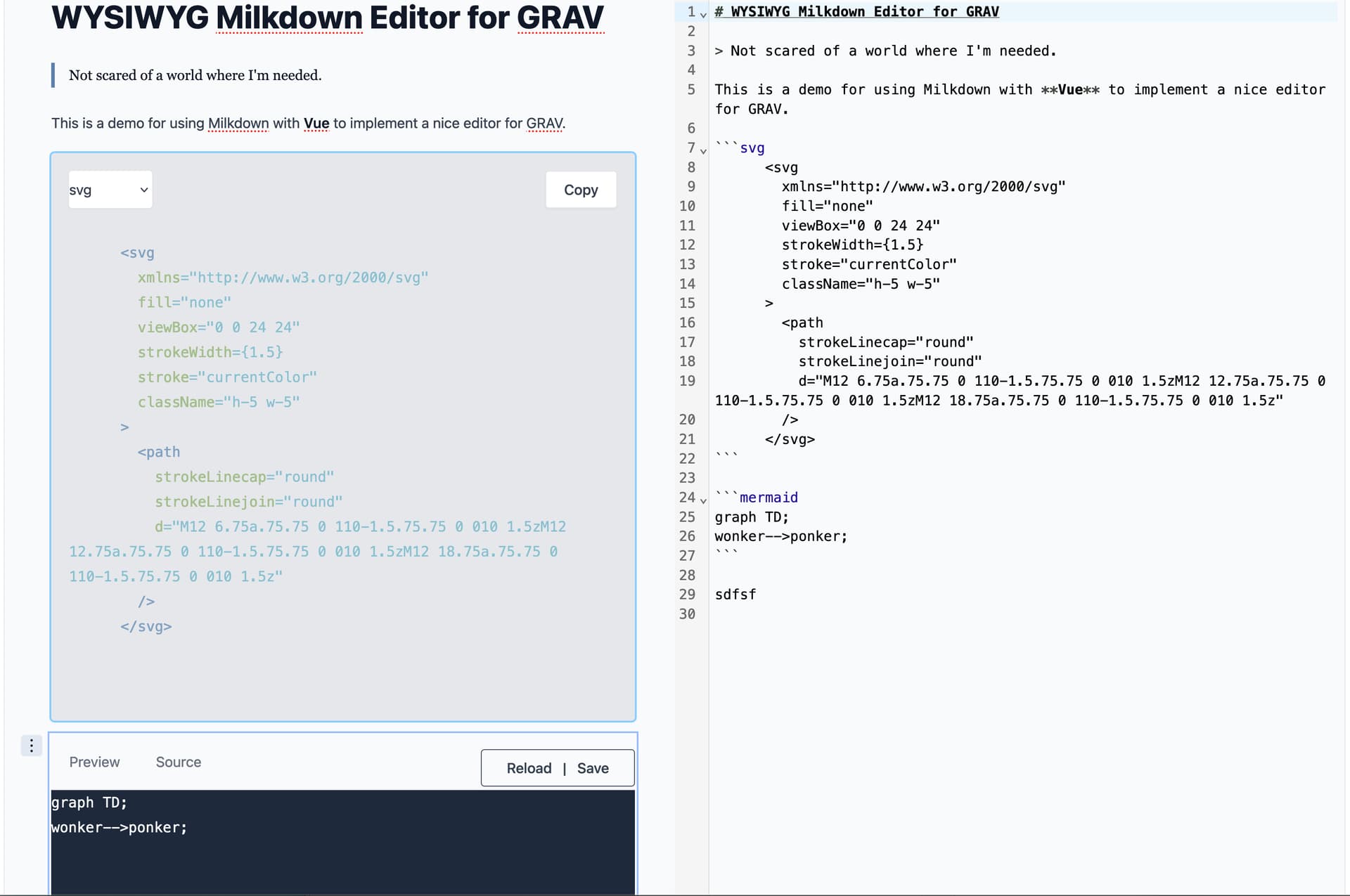
Task: Click the blockquote 'Not scared of a world'
Action: coord(195,75)
